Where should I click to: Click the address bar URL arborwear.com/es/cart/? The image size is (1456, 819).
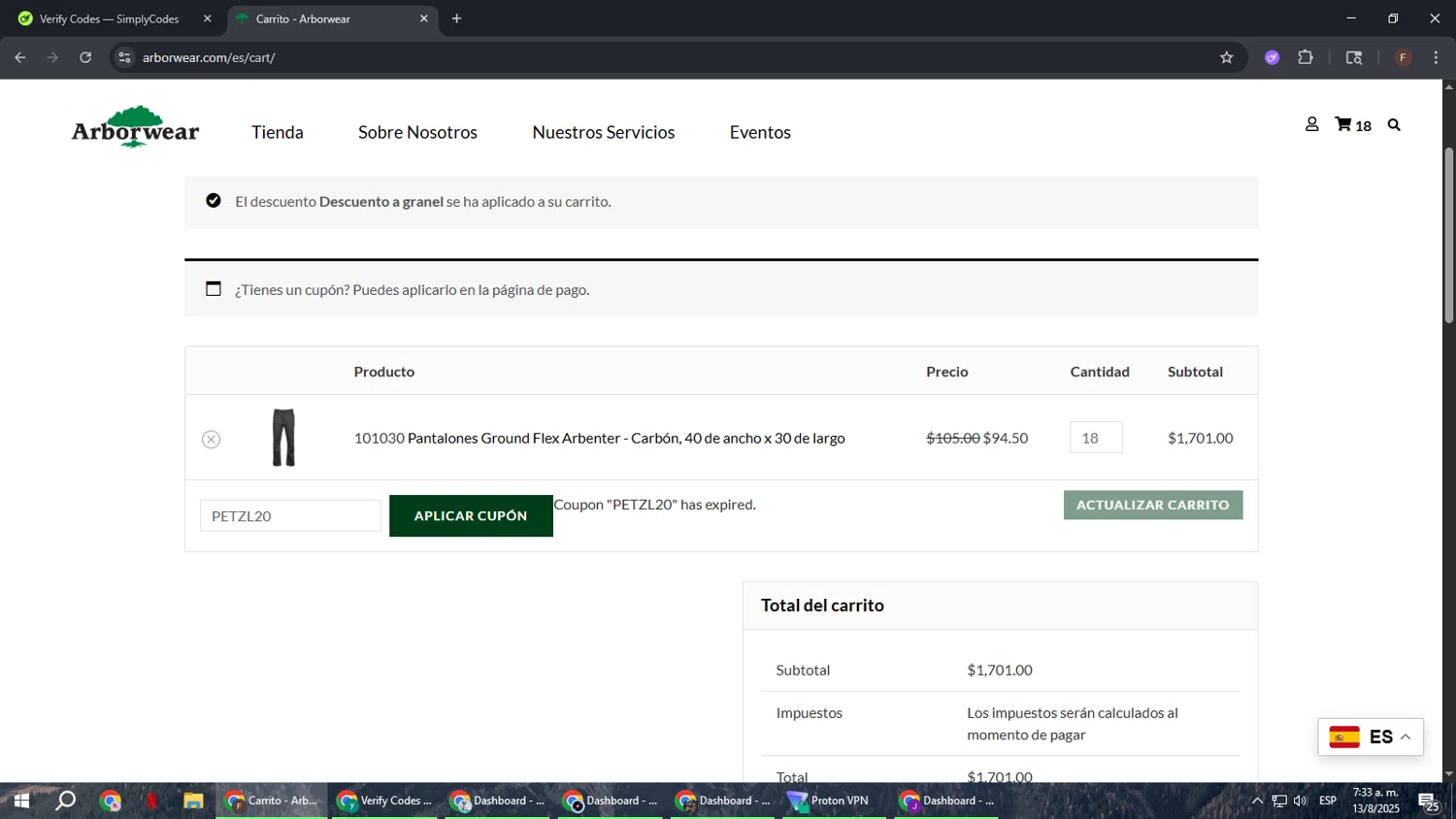point(209,57)
